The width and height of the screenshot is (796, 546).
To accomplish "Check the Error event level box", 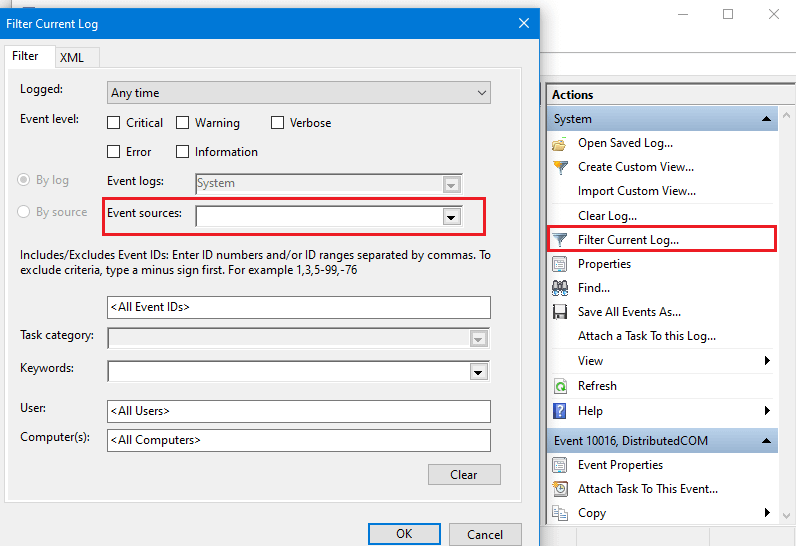I will [x=114, y=152].
